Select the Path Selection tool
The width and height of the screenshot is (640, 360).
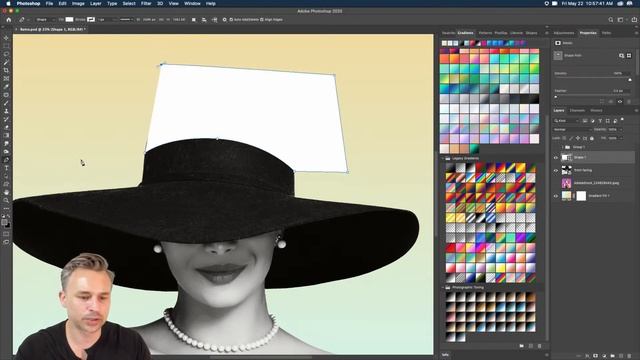[x=6, y=176]
